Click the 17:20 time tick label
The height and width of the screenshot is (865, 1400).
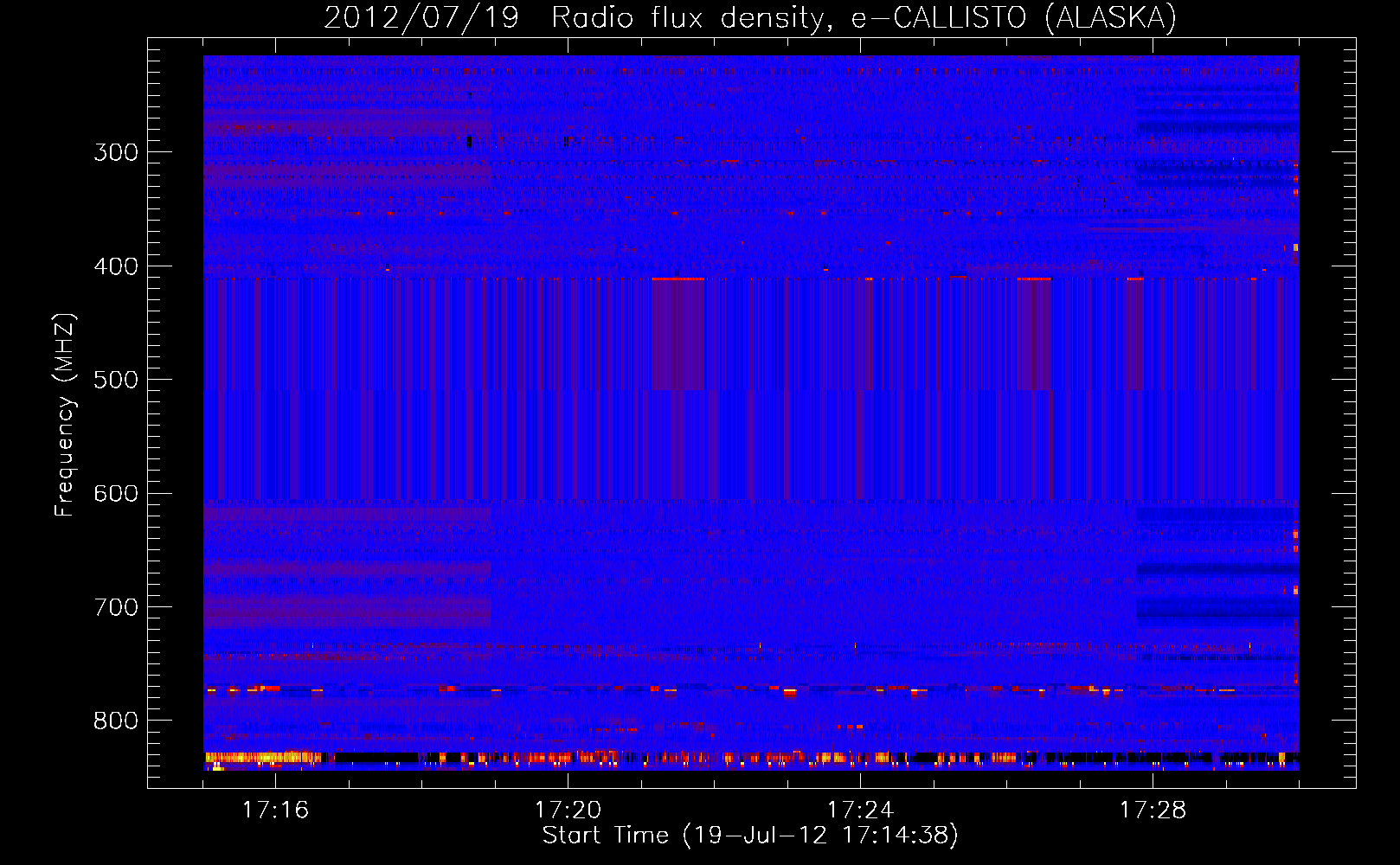[568, 811]
